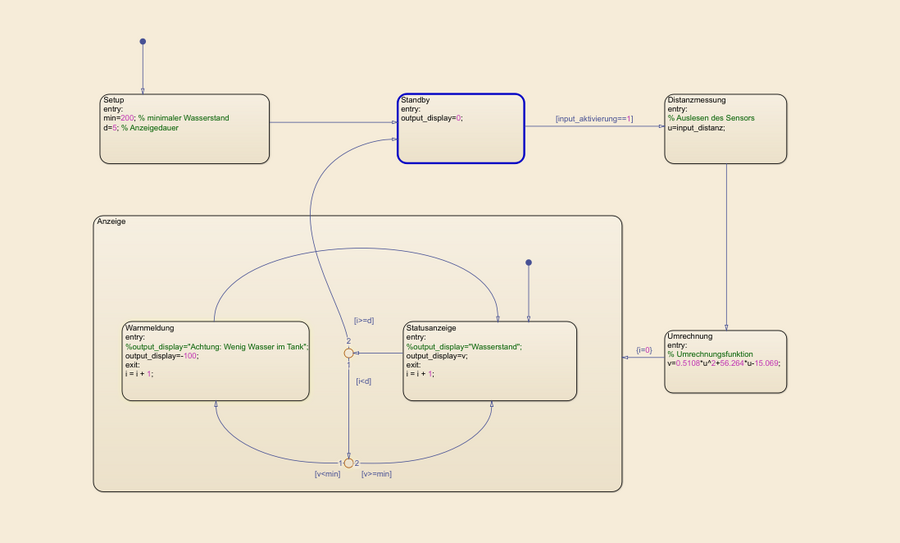Click the [input_aktivierung==1] transition label
Screen dimensions: 900x543
point(594,119)
